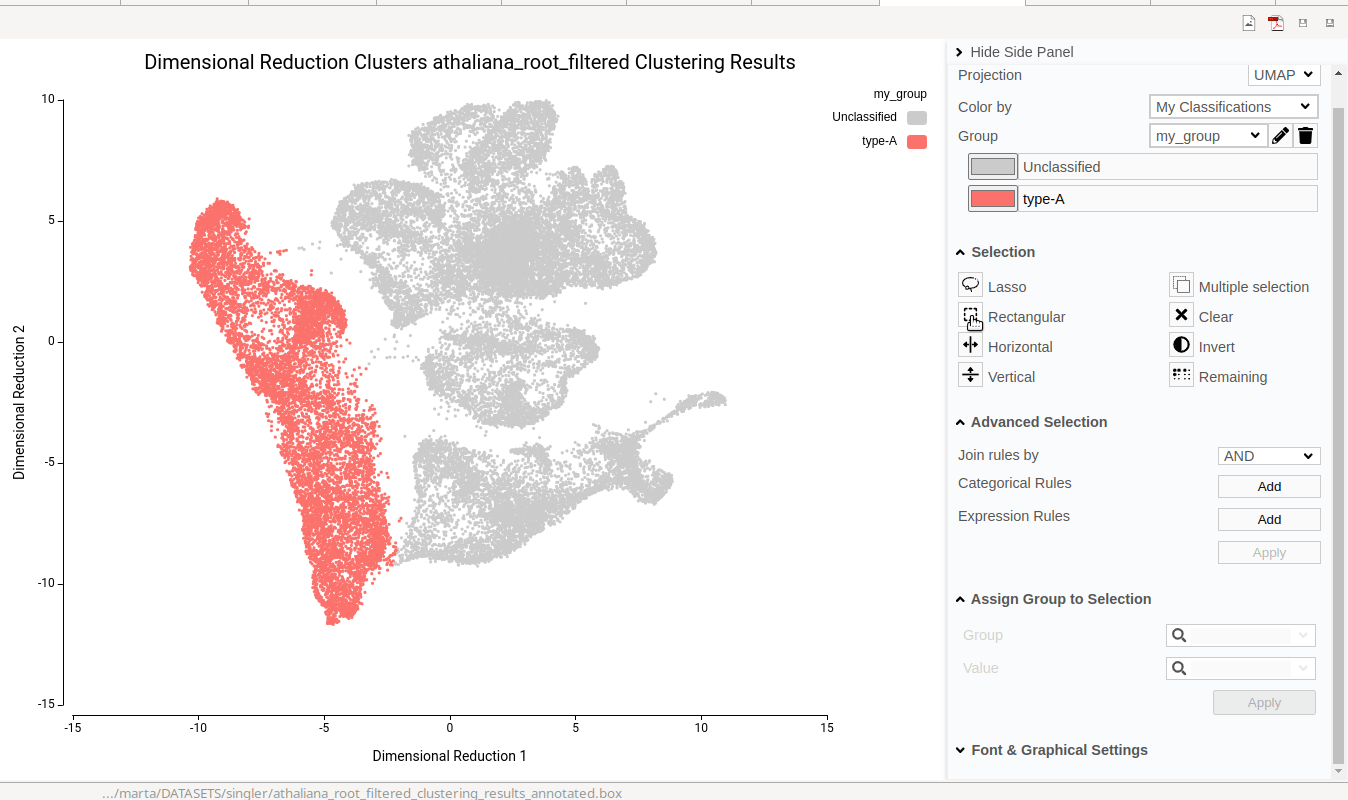Screen dimensions: 1348x800
Task: Toggle Unclassified in the plot legend
Action: (x=916, y=118)
